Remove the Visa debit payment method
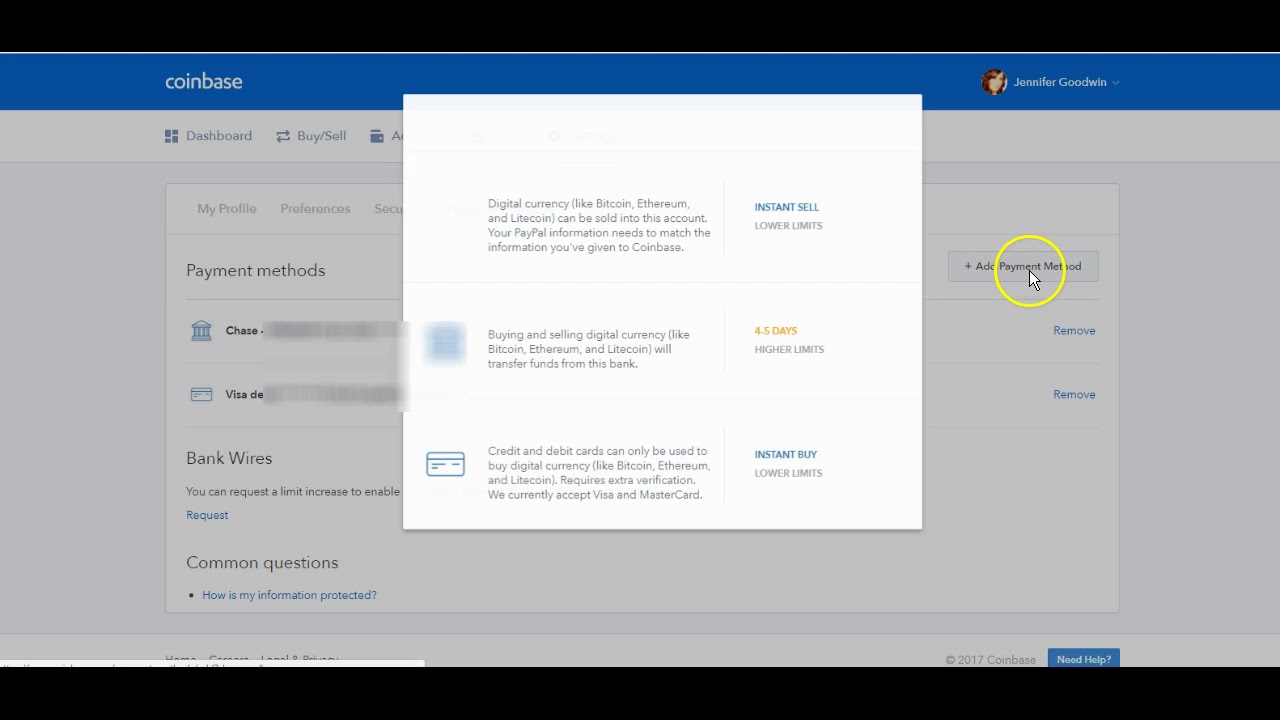 click(x=1074, y=395)
